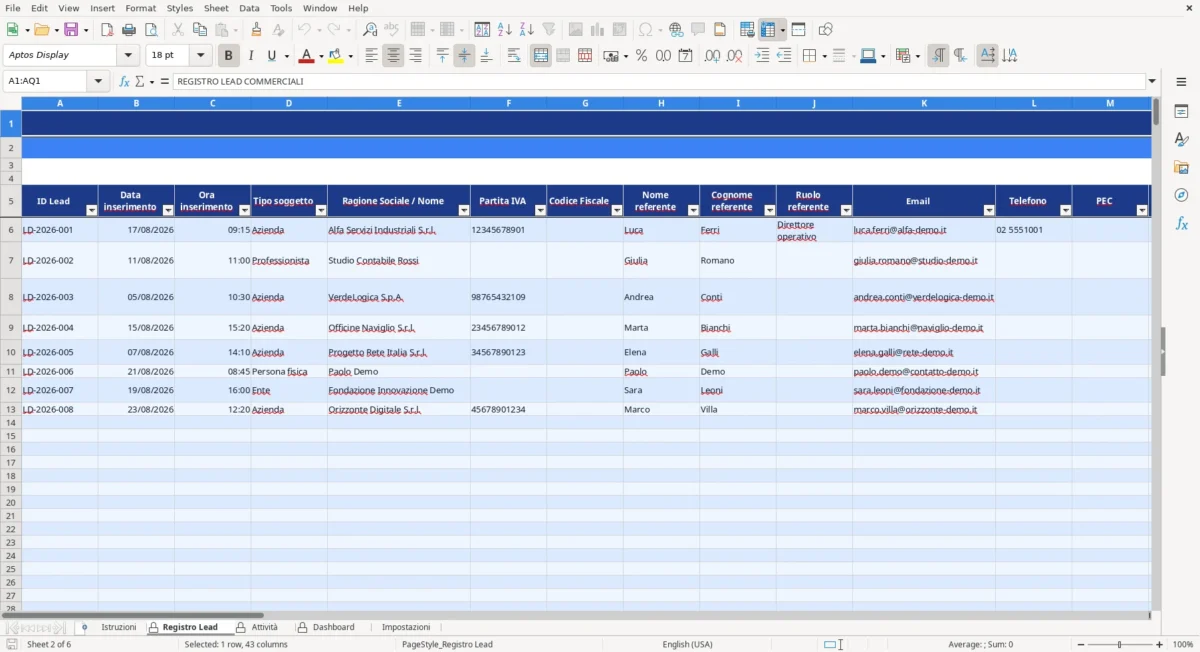The height and width of the screenshot is (652, 1200).
Task: Open filter dropdown for Email column
Action: [x=989, y=210]
